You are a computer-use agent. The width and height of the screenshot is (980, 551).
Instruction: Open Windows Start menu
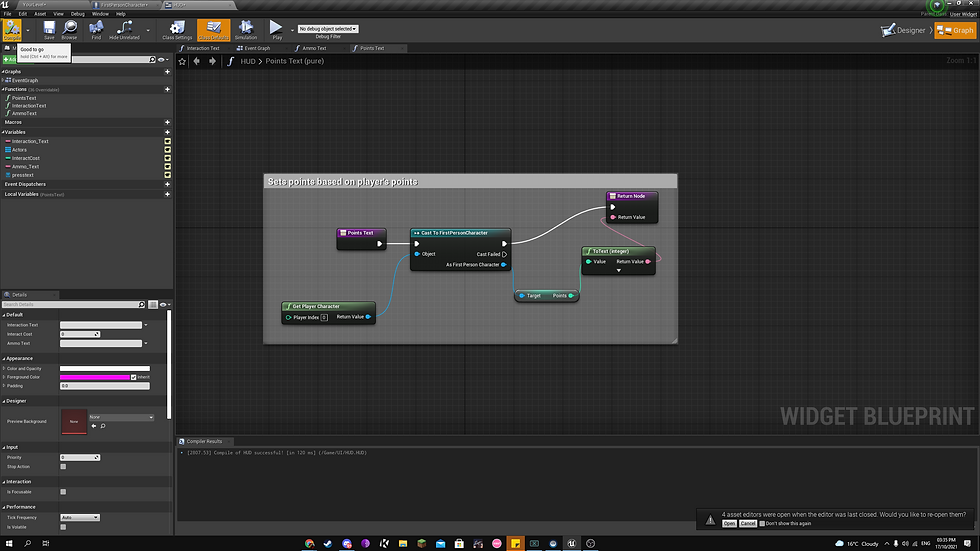point(9,544)
